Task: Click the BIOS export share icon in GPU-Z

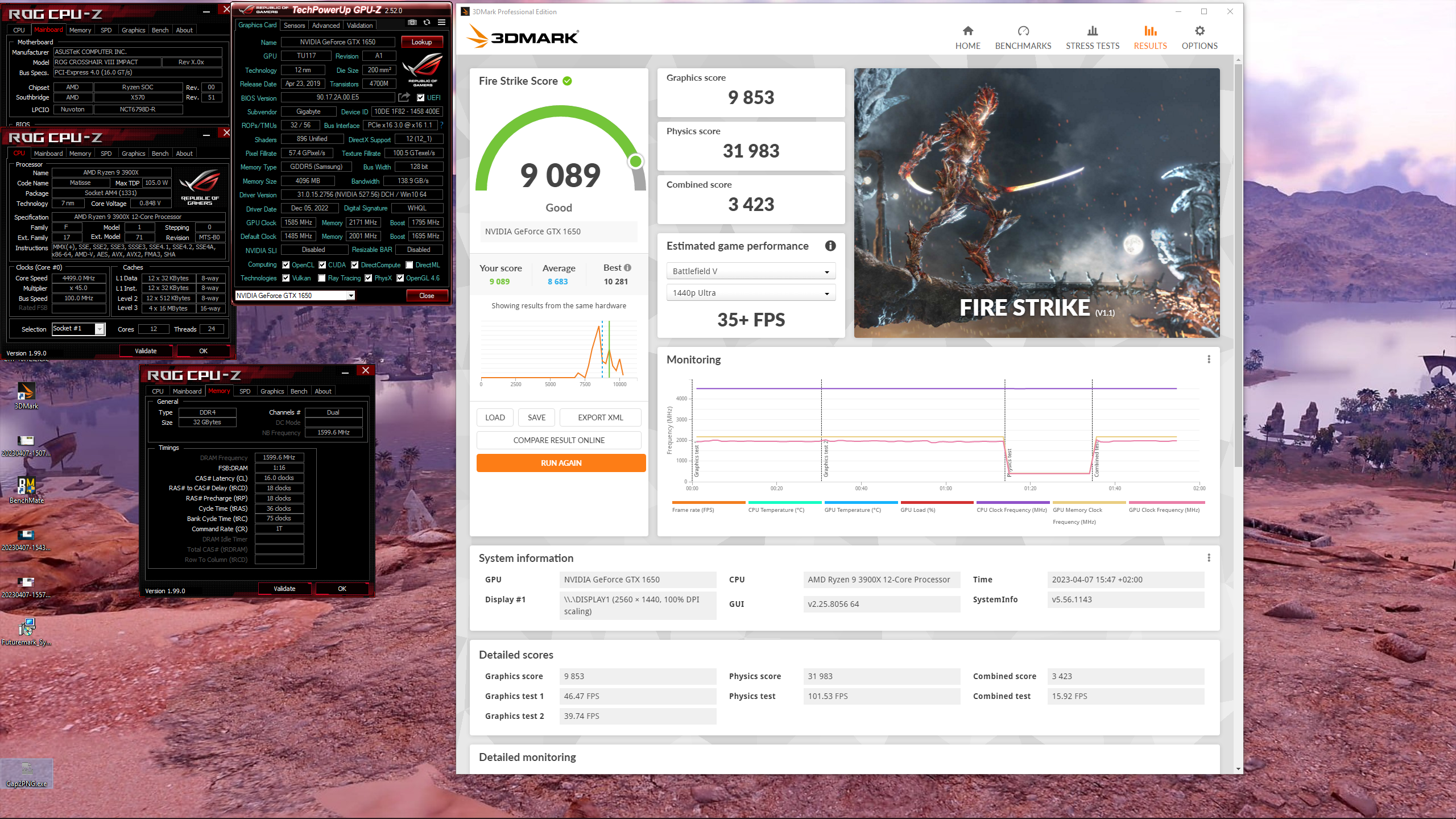Action: pos(404,97)
